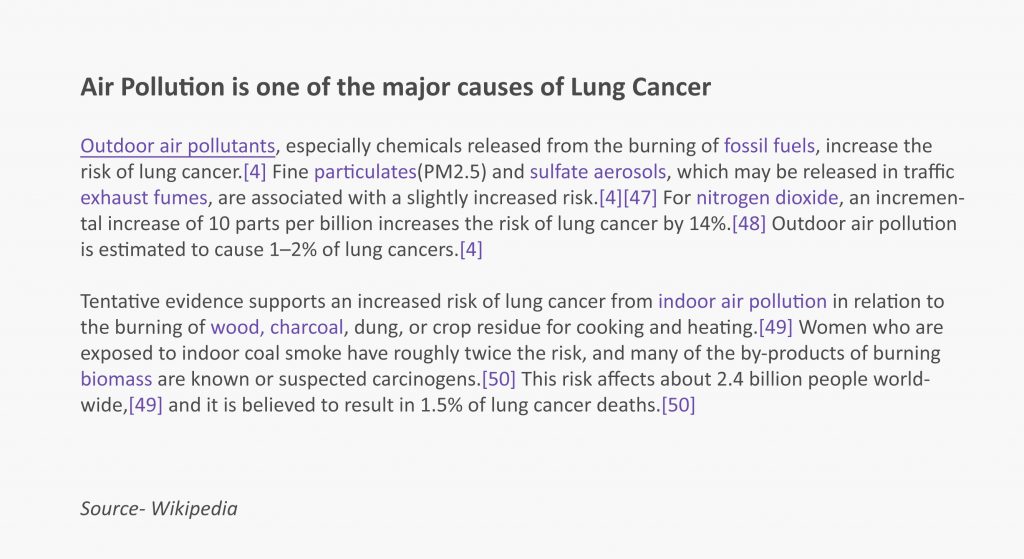1024x559 pixels.
Task: Open citation [4] after 'lung cancer.'
Action: pos(255,172)
